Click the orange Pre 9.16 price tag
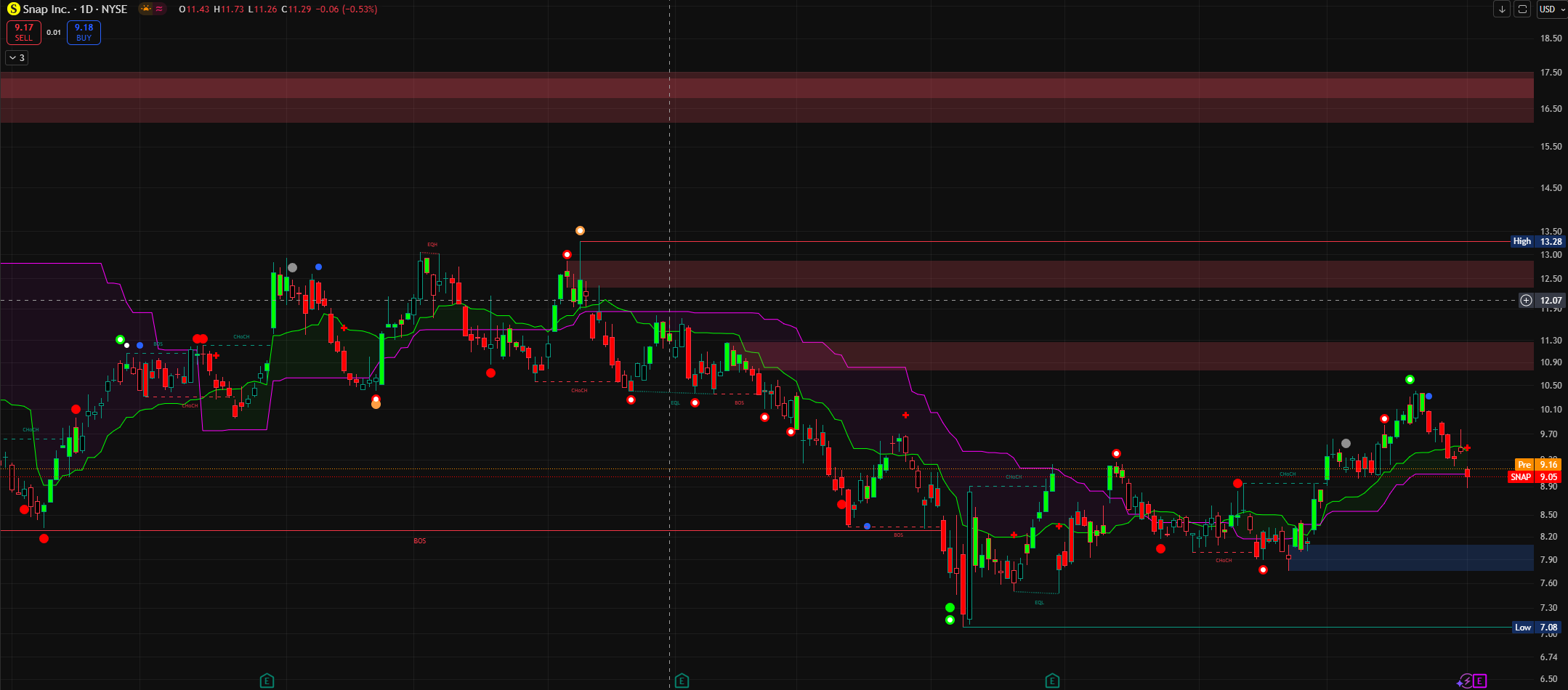 coord(1537,465)
